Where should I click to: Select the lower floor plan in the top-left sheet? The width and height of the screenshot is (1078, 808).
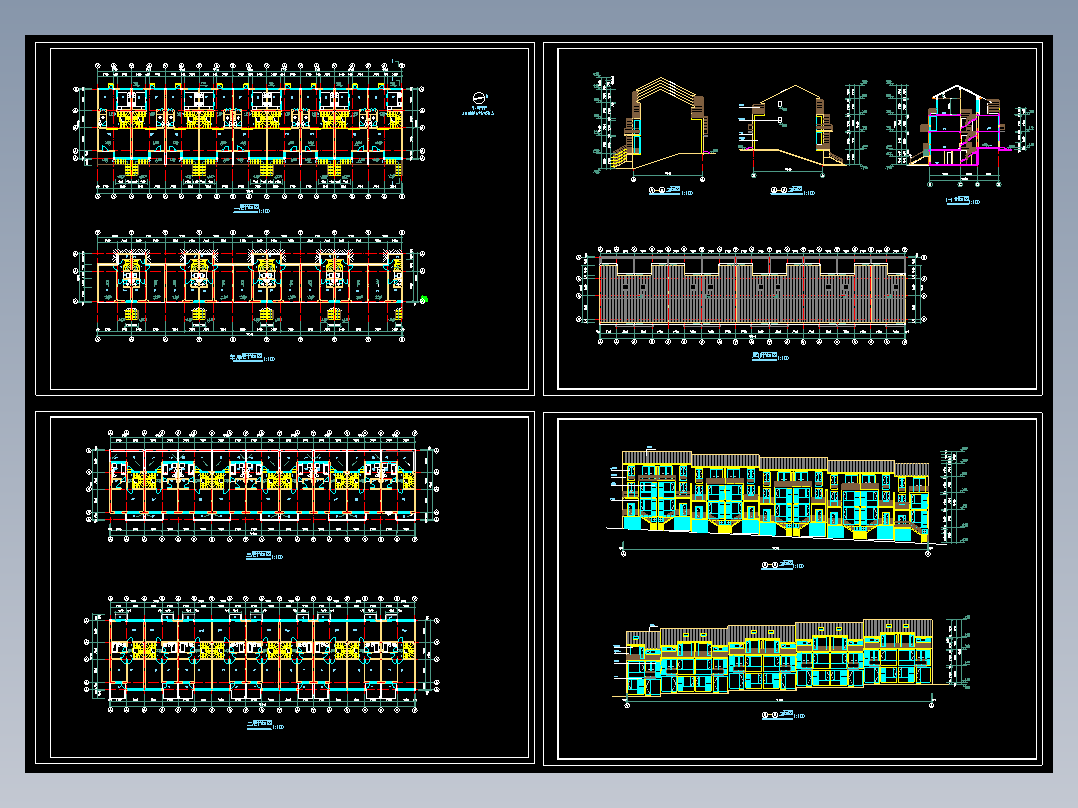(249, 286)
